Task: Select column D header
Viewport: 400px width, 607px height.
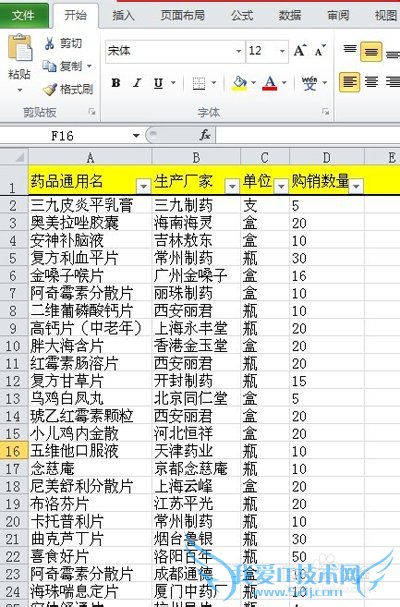Action: click(326, 158)
